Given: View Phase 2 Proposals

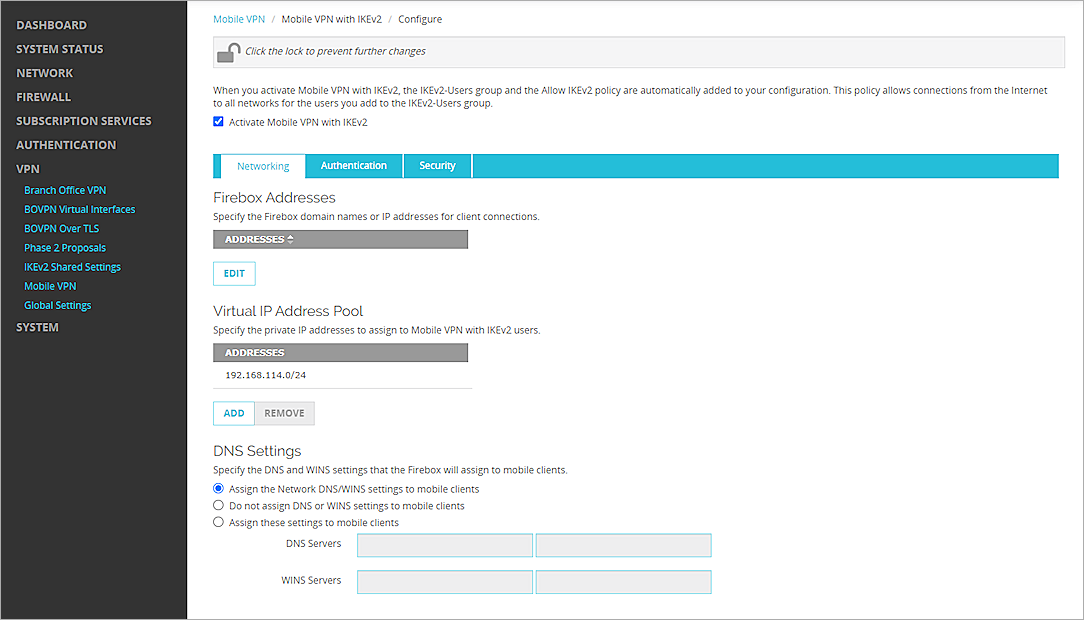Looking at the screenshot, I should [x=64, y=247].
